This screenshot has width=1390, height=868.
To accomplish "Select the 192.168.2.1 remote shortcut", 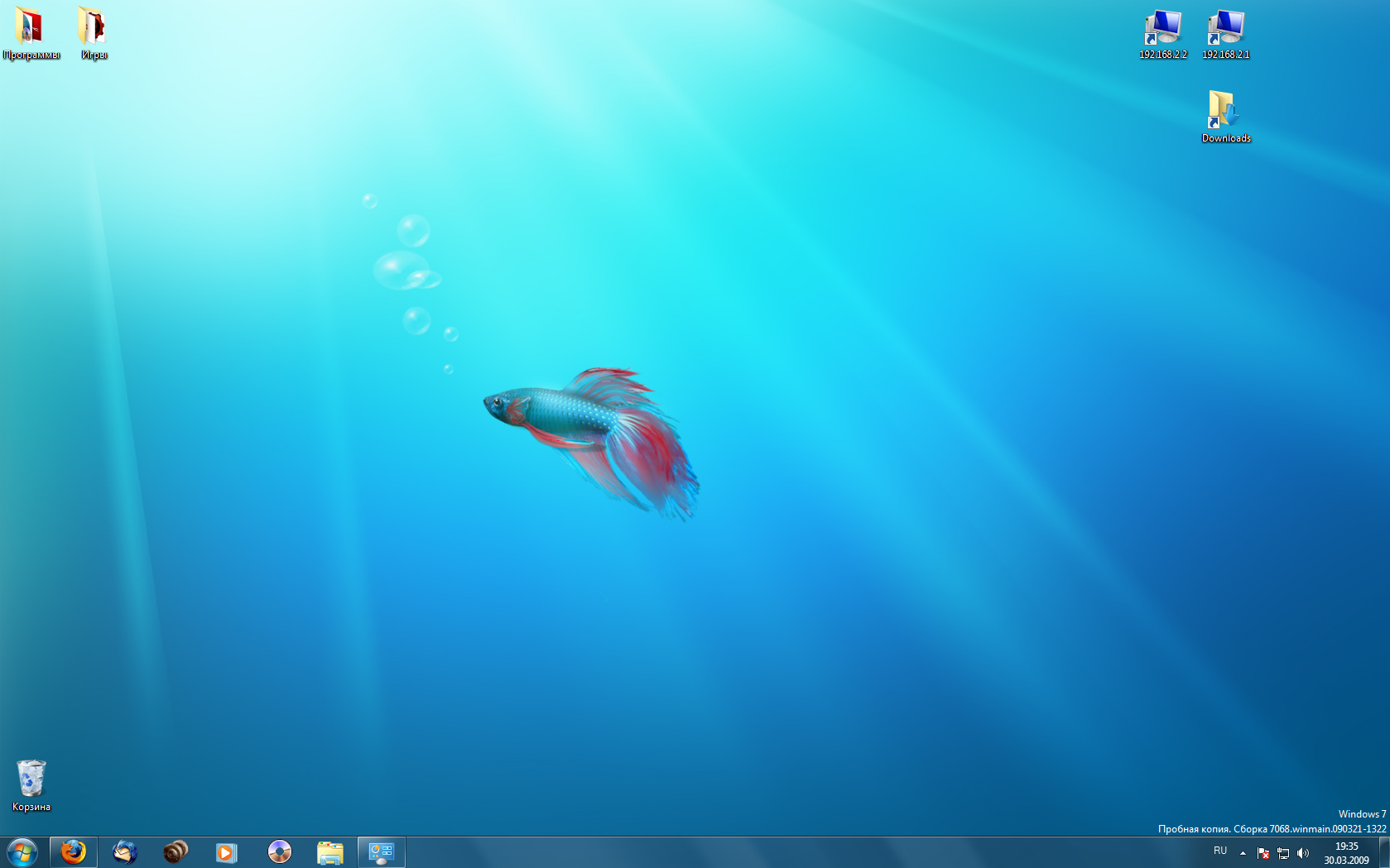I will (1226, 35).
